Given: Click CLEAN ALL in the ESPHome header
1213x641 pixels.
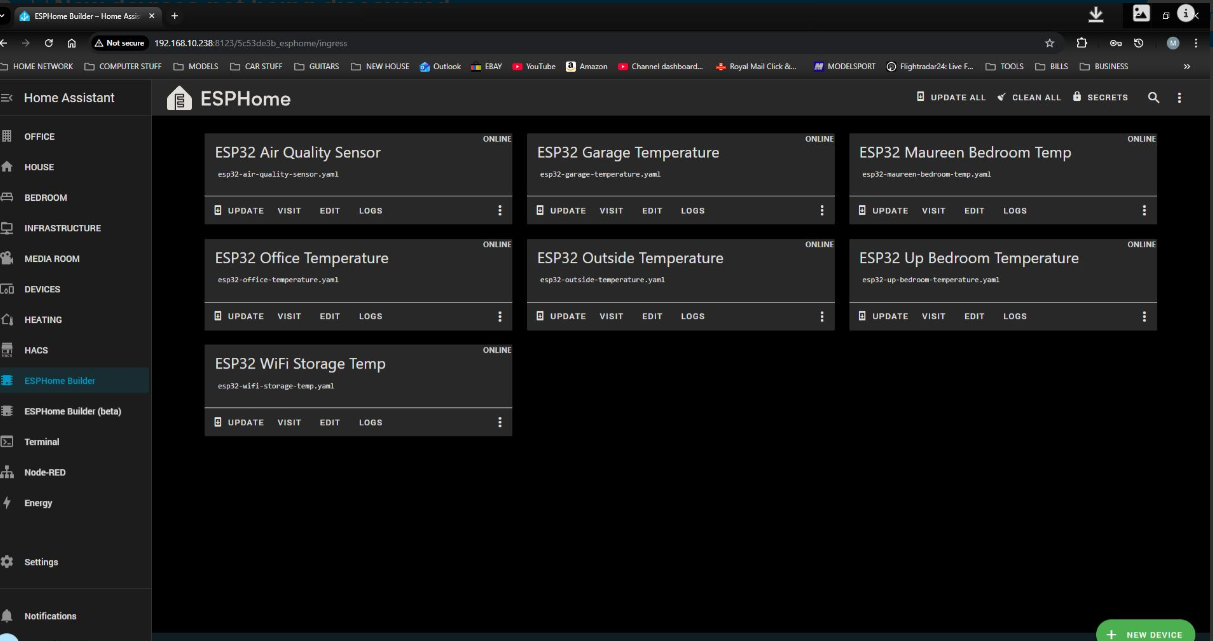Looking at the screenshot, I should (1029, 97).
